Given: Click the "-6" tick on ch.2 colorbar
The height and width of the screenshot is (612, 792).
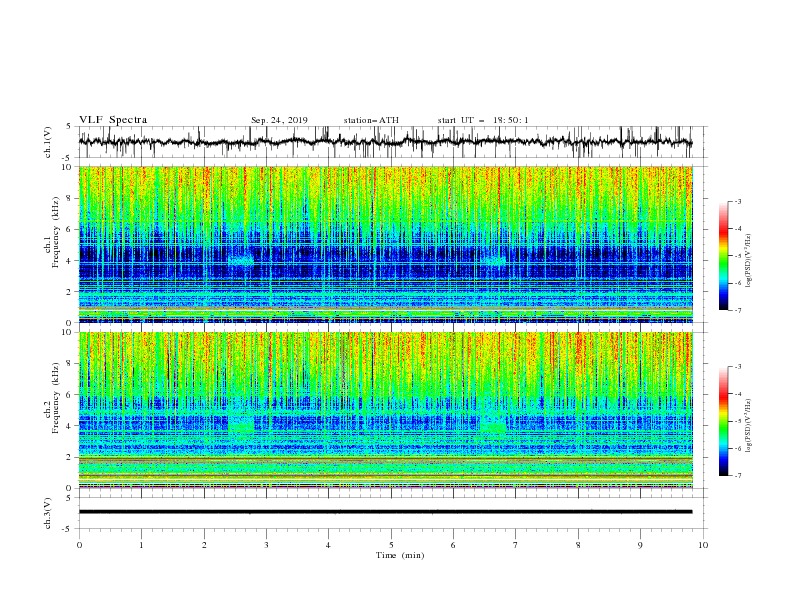Looking at the screenshot, I should [x=737, y=448].
